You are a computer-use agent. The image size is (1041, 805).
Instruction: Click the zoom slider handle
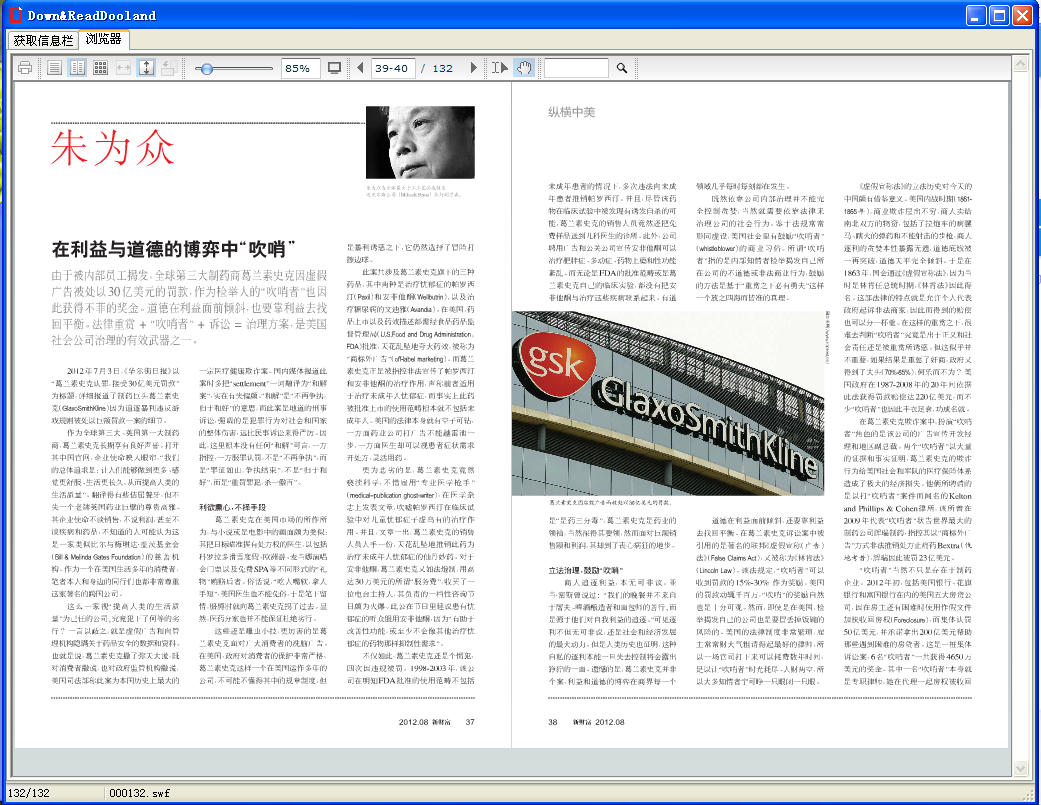207,68
